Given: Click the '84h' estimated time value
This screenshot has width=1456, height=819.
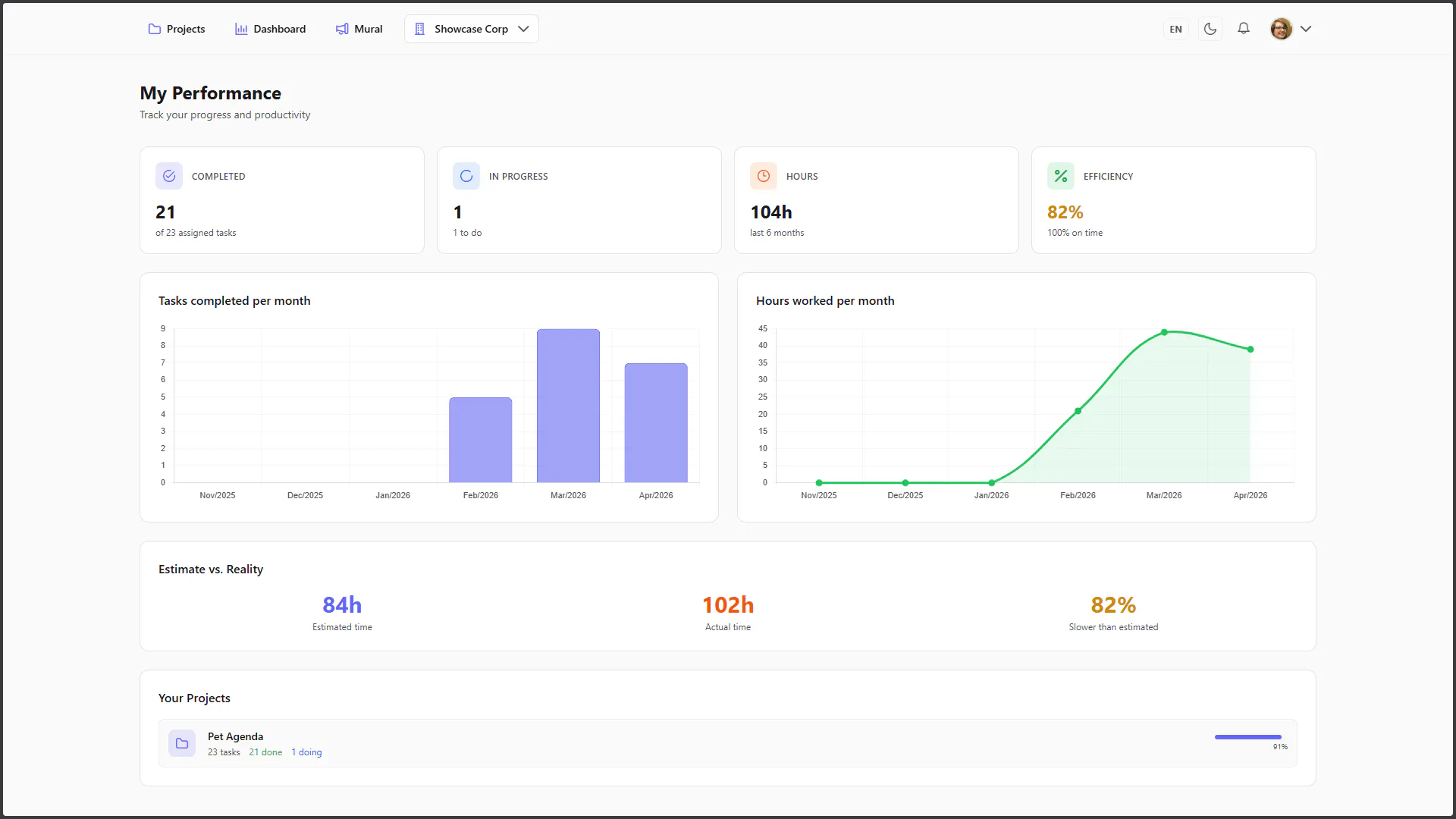Looking at the screenshot, I should click(x=342, y=605).
